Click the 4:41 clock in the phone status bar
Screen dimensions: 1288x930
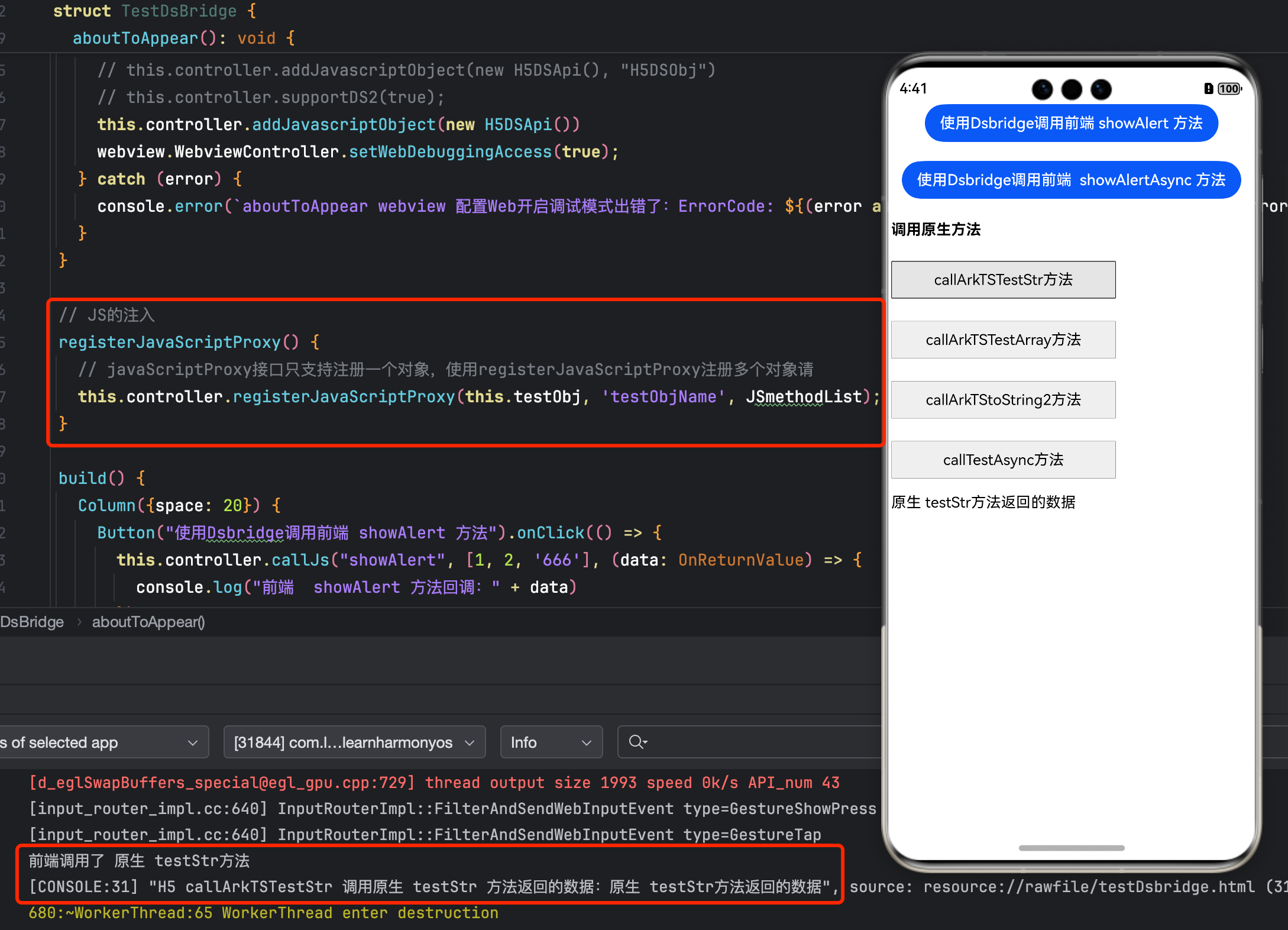coord(913,89)
